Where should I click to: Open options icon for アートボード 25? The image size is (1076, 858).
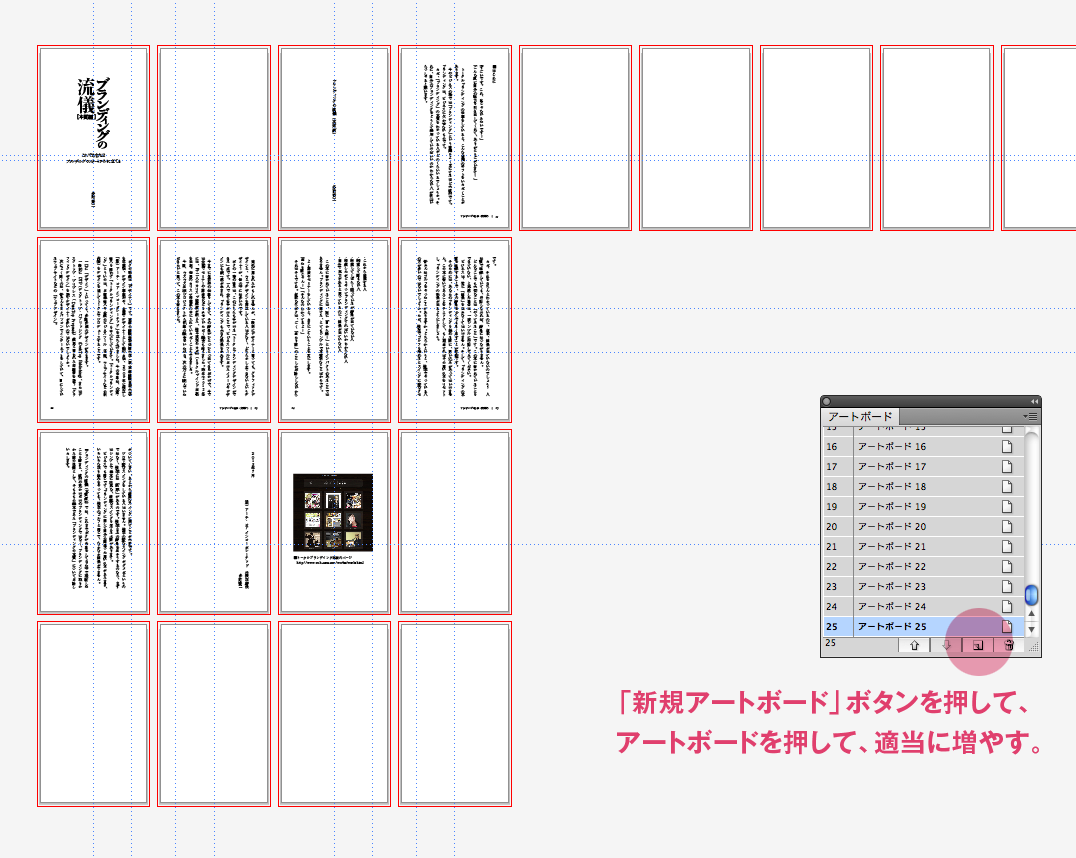[1007, 626]
